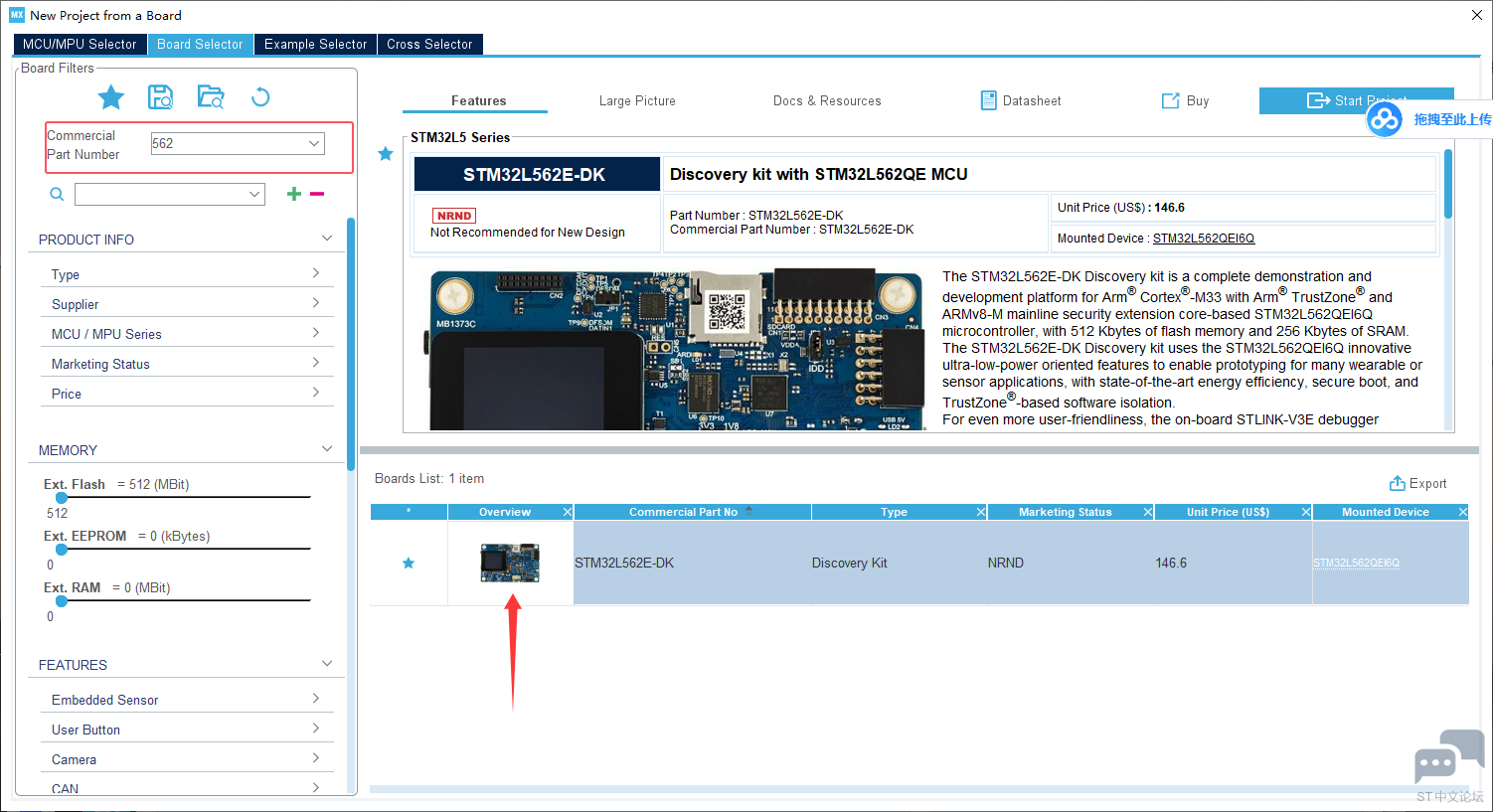1493x812 pixels.
Task: Click the star column header
Action: click(x=409, y=512)
